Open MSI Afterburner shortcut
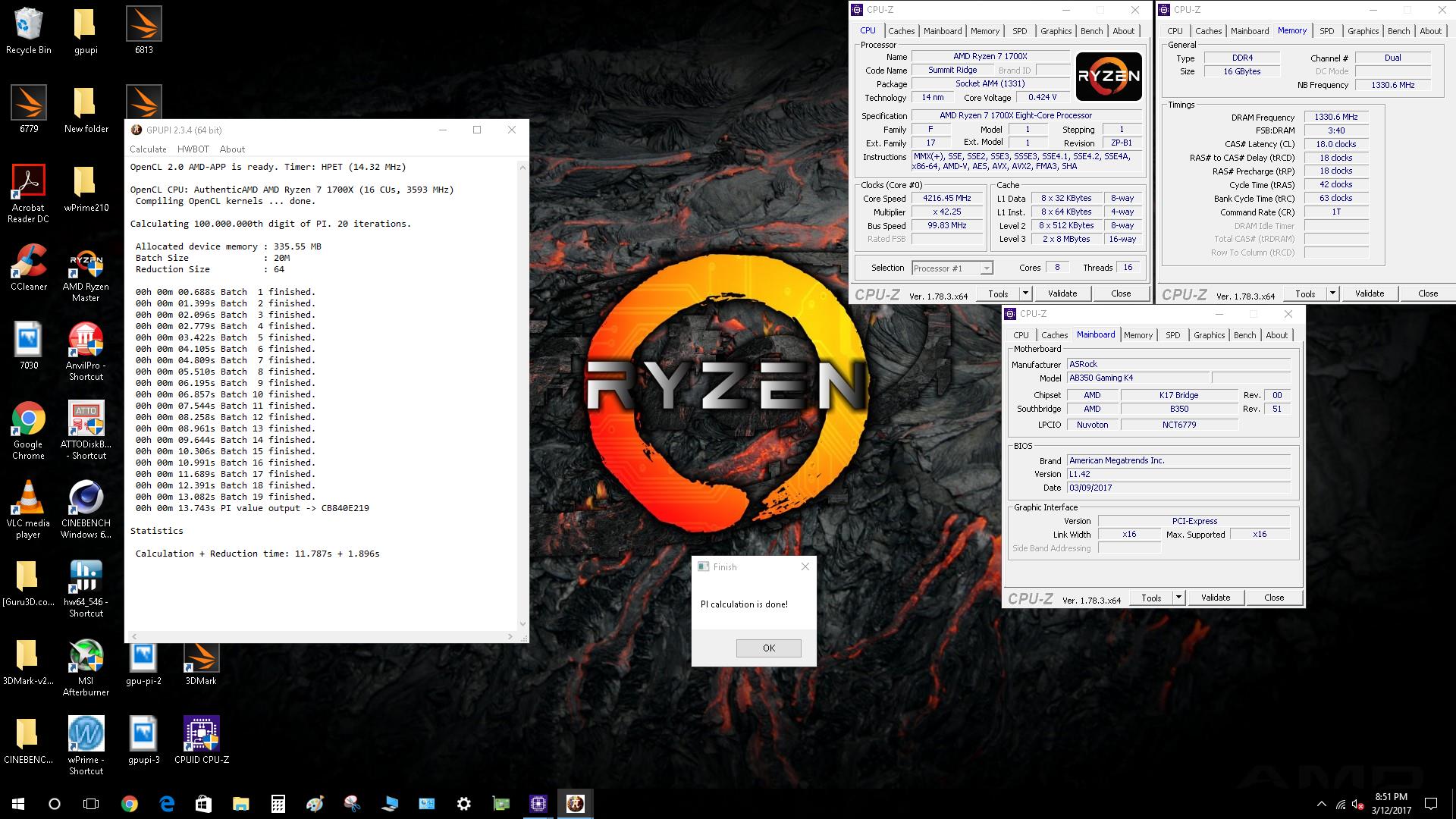The image size is (1456, 819). coord(86,667)
